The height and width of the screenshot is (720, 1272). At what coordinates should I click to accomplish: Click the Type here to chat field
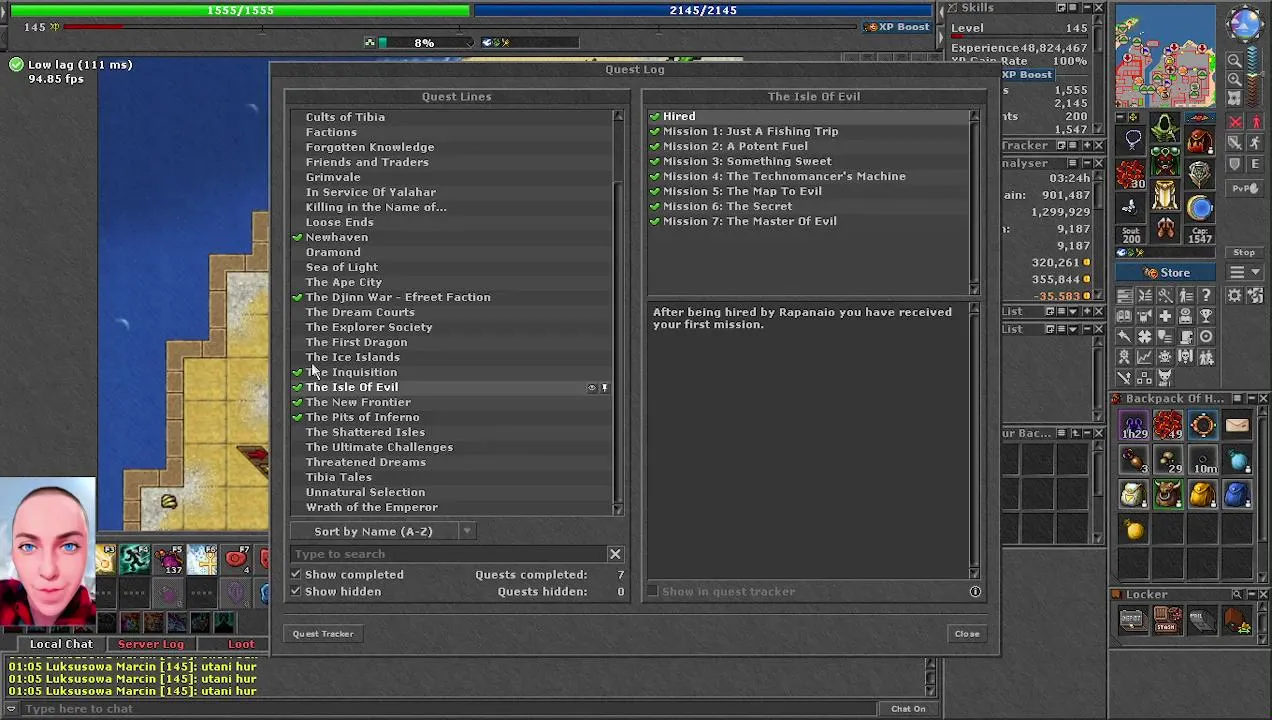point(448,709)
